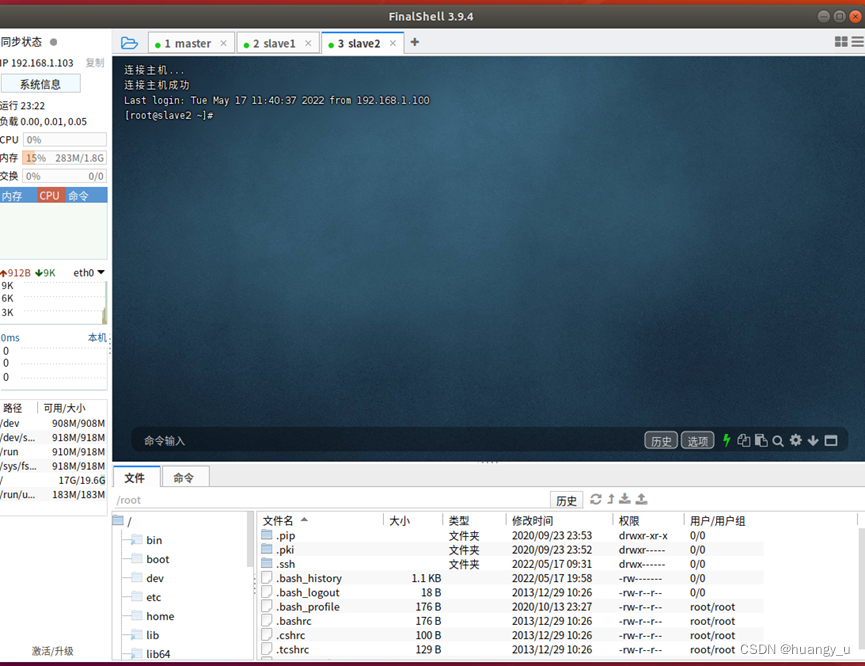The height and width of the screenshot is (666, 865).
Task: Open the 文件 tab in bottom panel
Action: [x=136, y=477]
